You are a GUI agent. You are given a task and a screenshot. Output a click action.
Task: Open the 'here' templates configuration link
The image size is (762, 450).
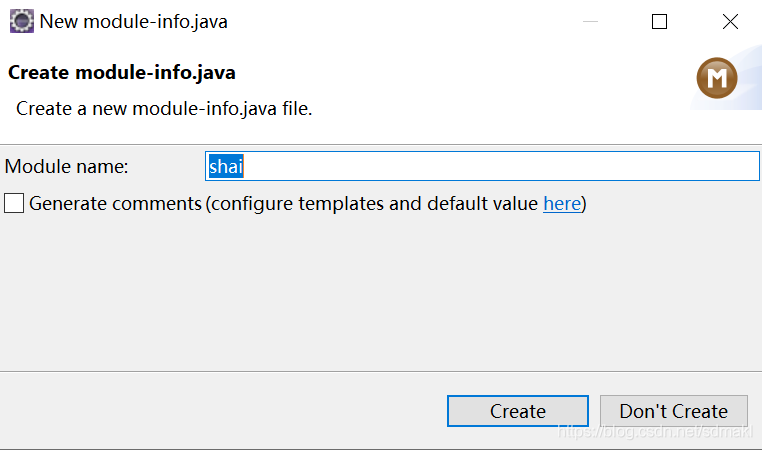click(562, 204)
